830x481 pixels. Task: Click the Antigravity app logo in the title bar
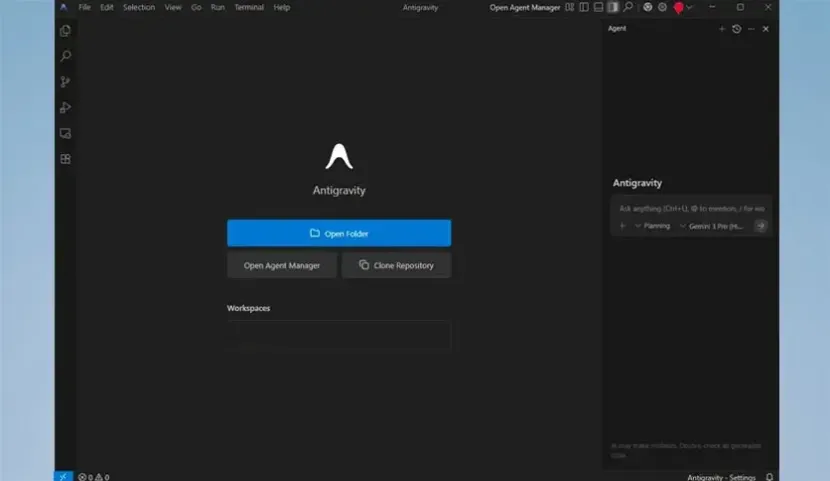click(64, 7)
